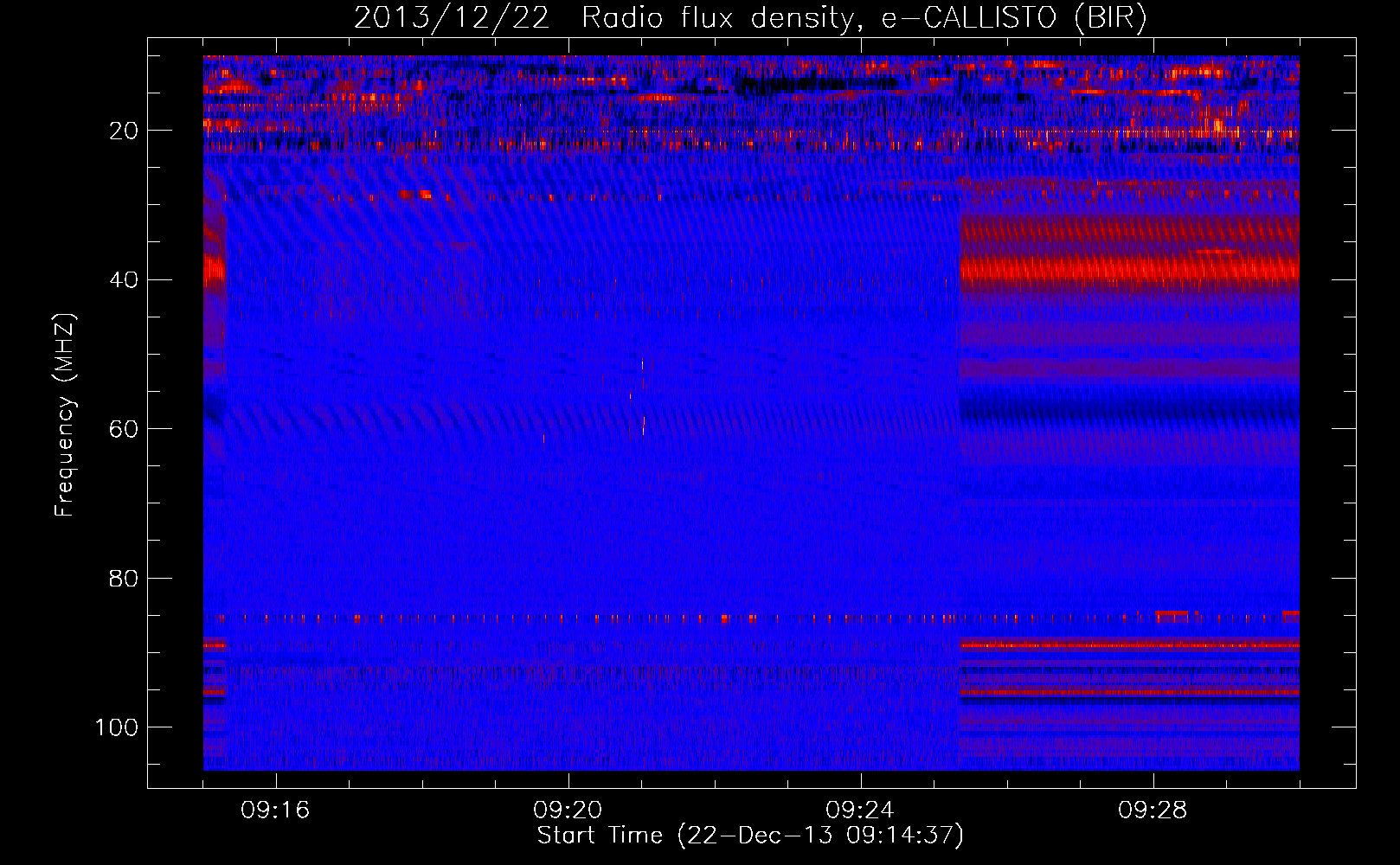Click the bright red 40 MHz band after 09:25

point(1129,270)
